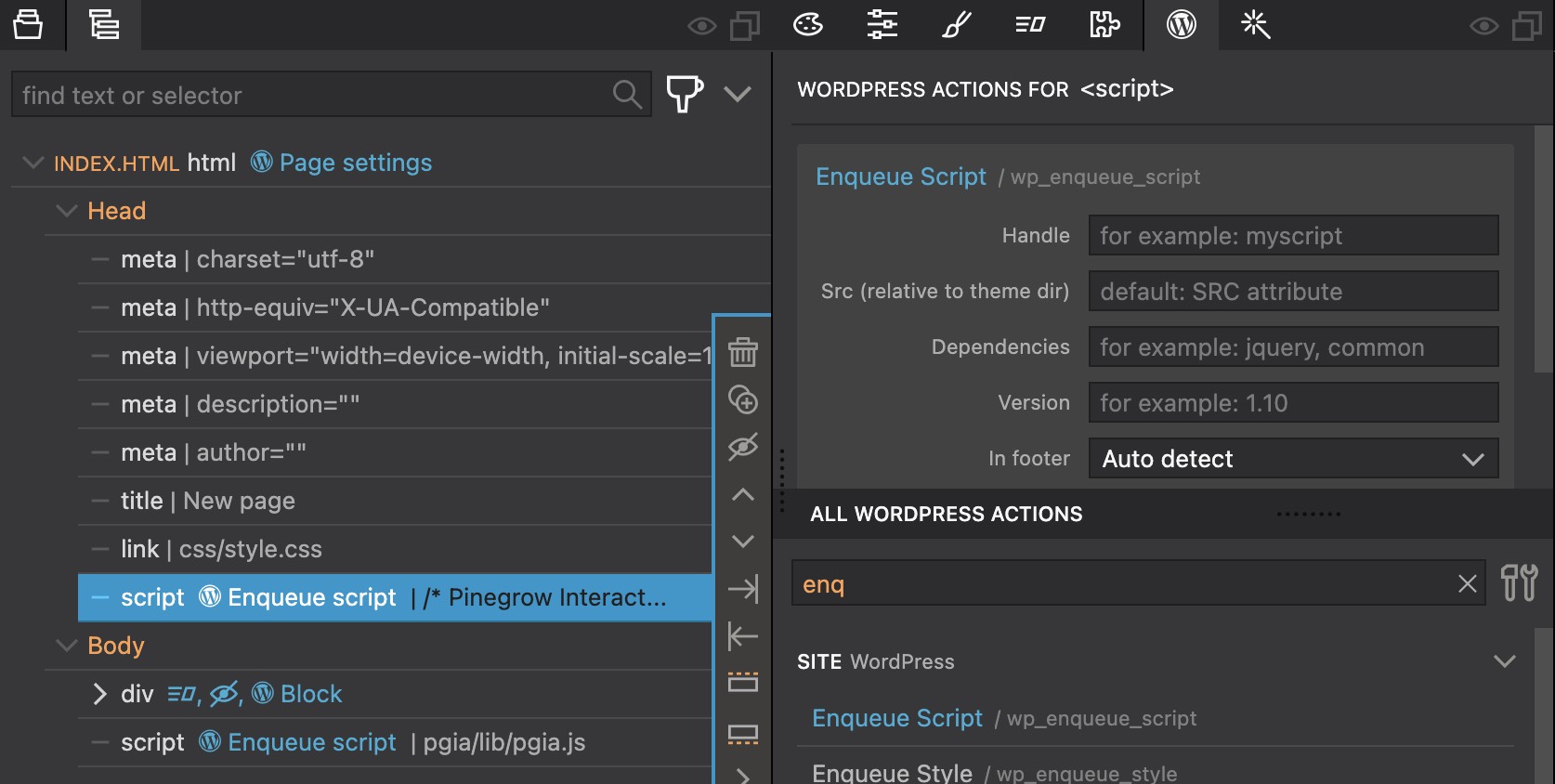Outdent the element with left arrow icon
Screen dimensions: 1555x784
[x=742, y=636]
